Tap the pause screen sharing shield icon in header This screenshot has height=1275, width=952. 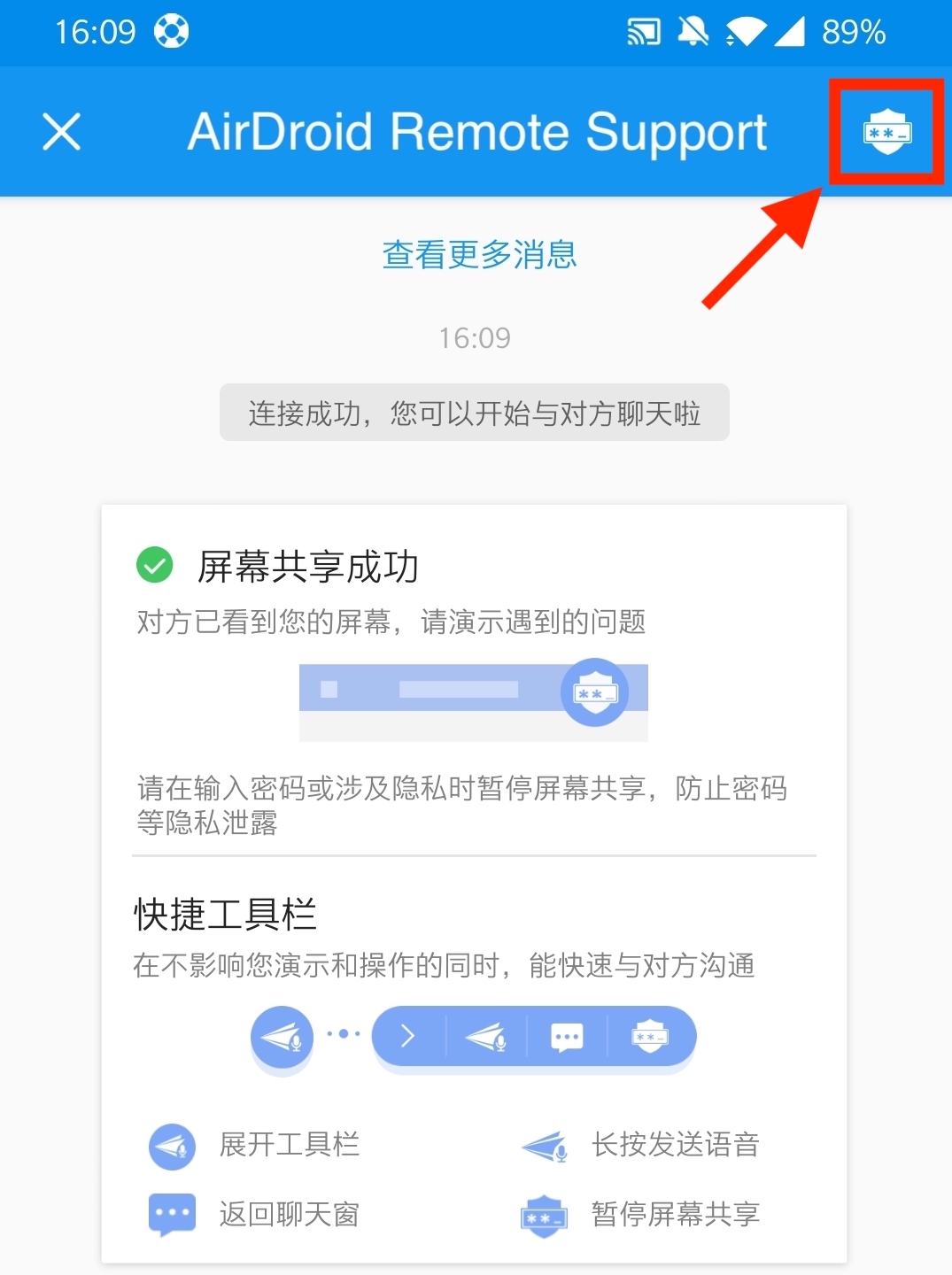click(887, 132)
